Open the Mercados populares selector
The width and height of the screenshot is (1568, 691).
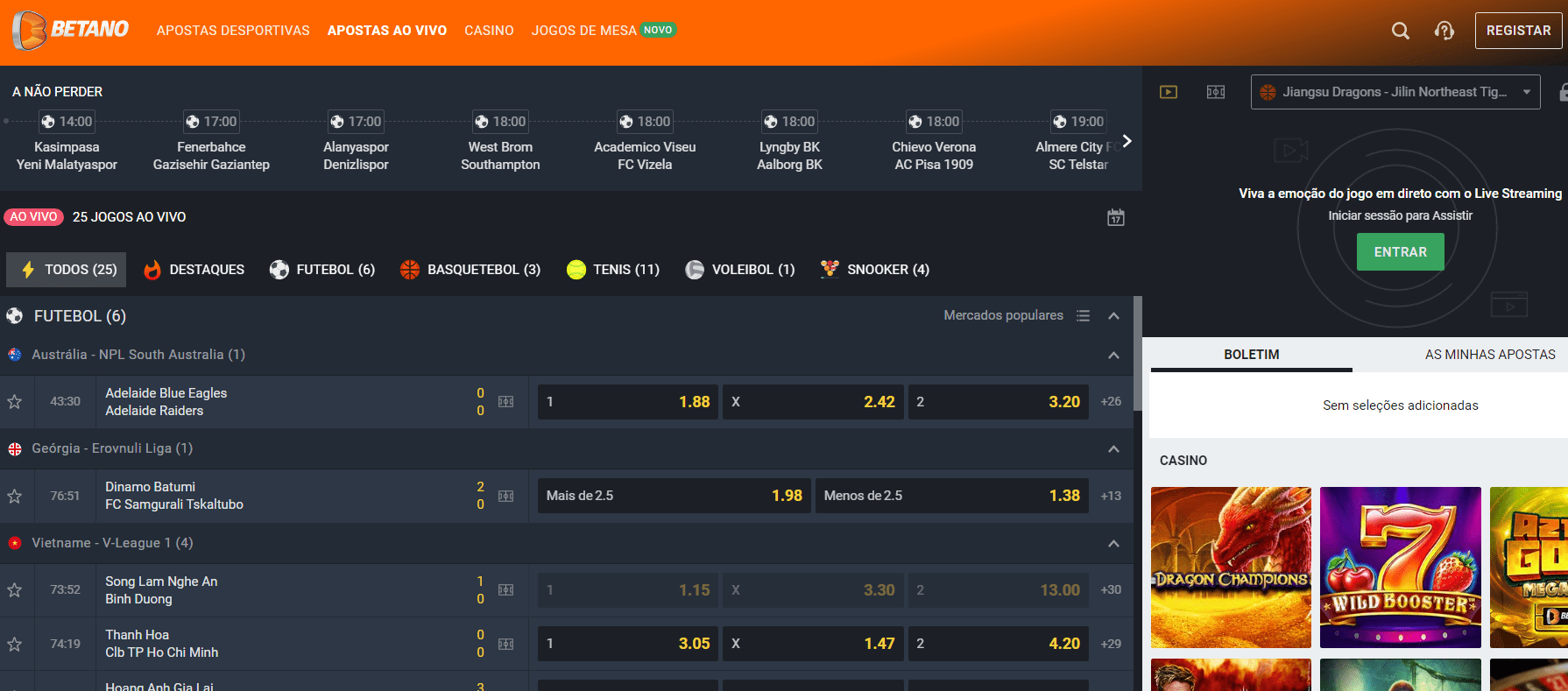tap(1003, 315)
